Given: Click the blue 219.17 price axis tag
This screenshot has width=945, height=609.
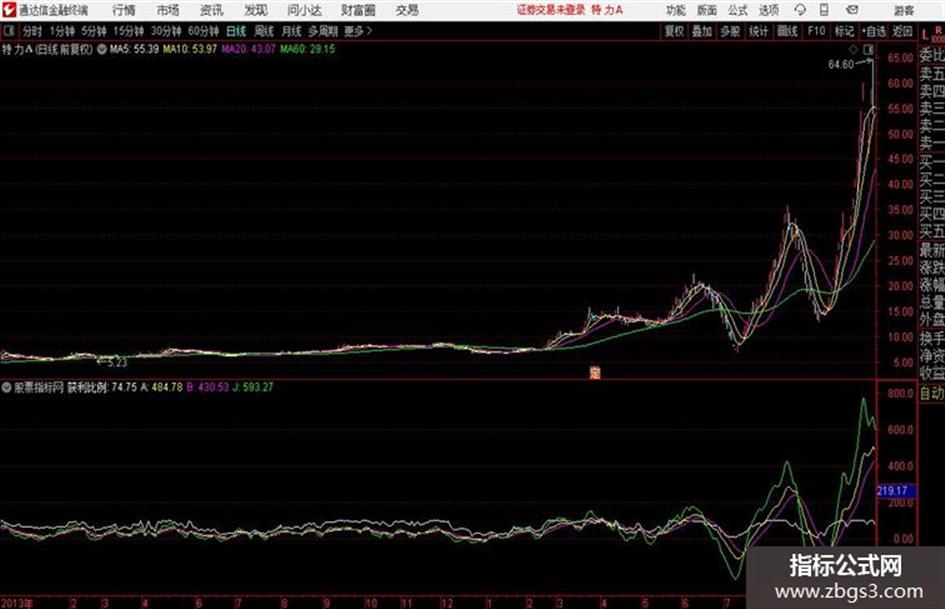Looking at the screenshot, I should click(896, 491).
